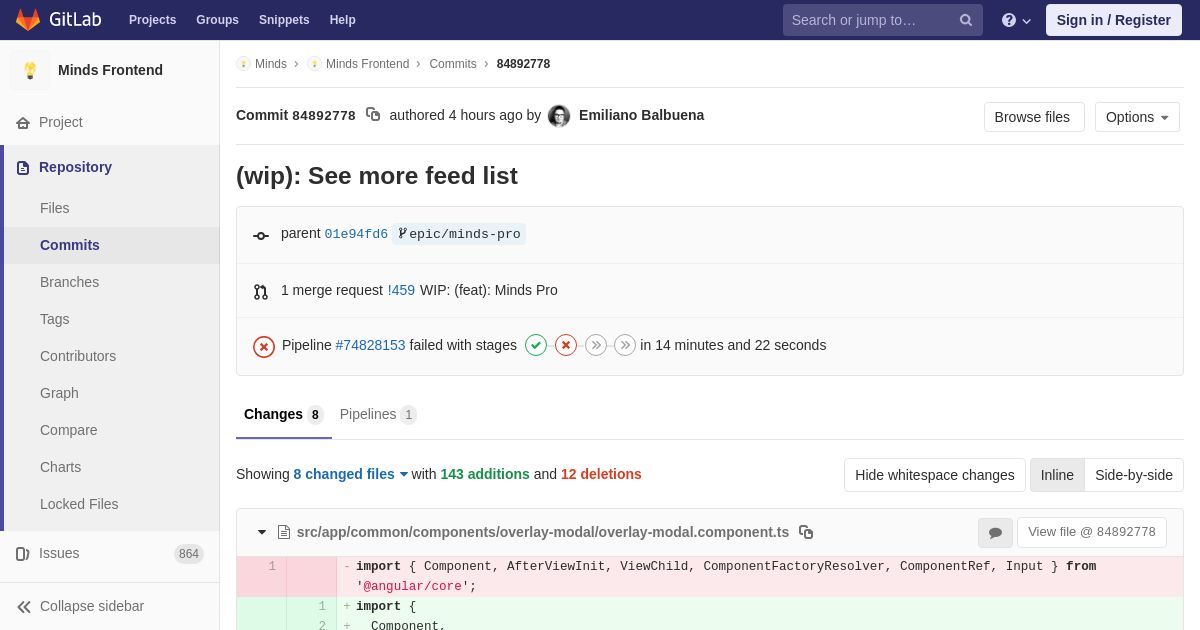Open the Changes tab
Viewport: 1200px width, 630px height.
[284, 415]
